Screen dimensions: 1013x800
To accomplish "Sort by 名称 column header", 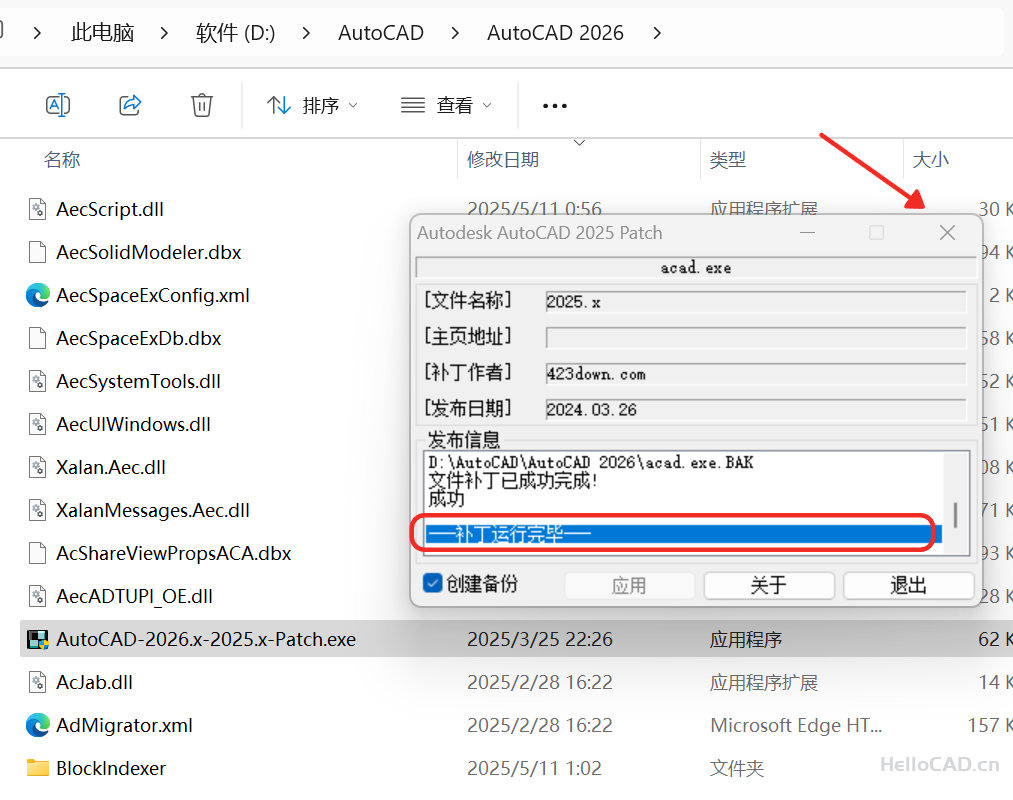I will coord(62,160).
